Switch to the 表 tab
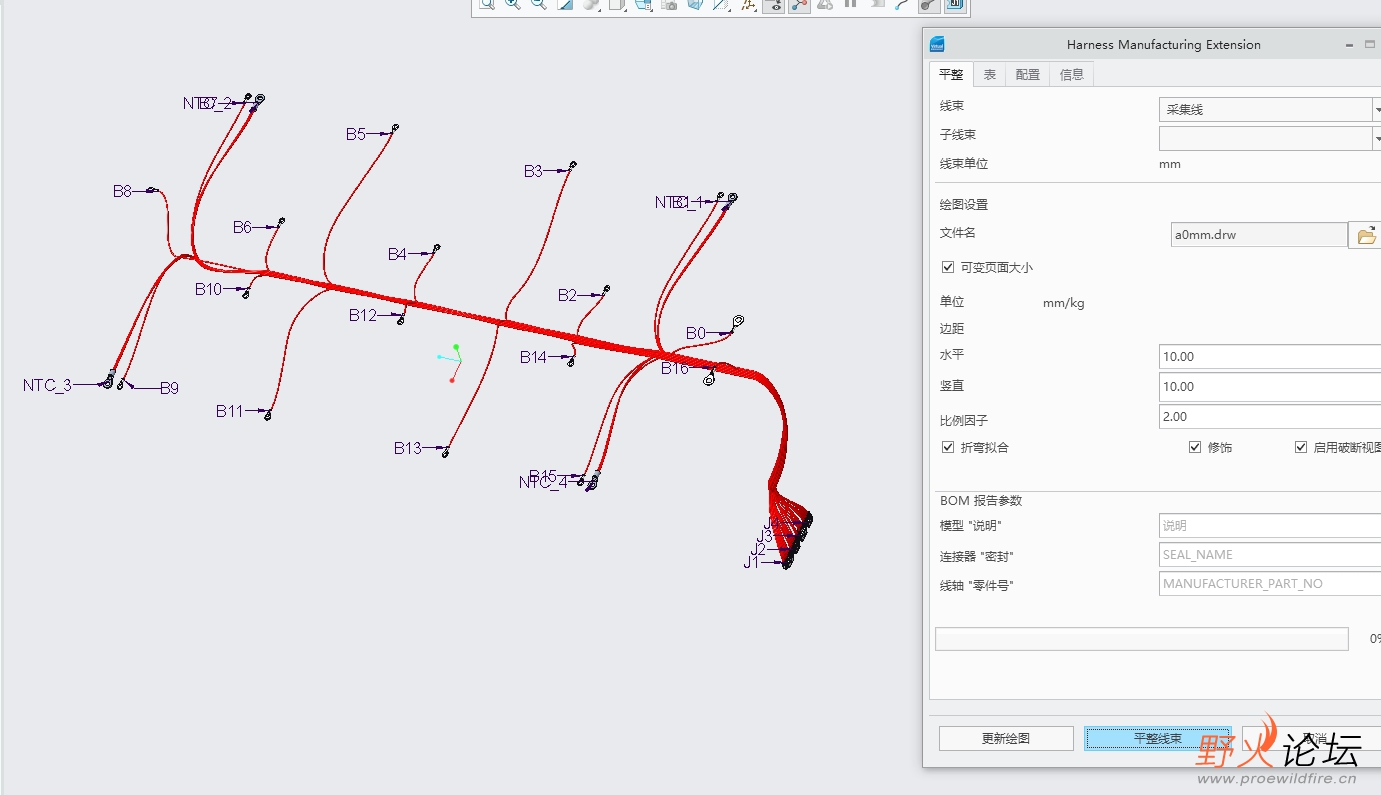The width and height of the screenshot is (1381, 795). (989, 74)
